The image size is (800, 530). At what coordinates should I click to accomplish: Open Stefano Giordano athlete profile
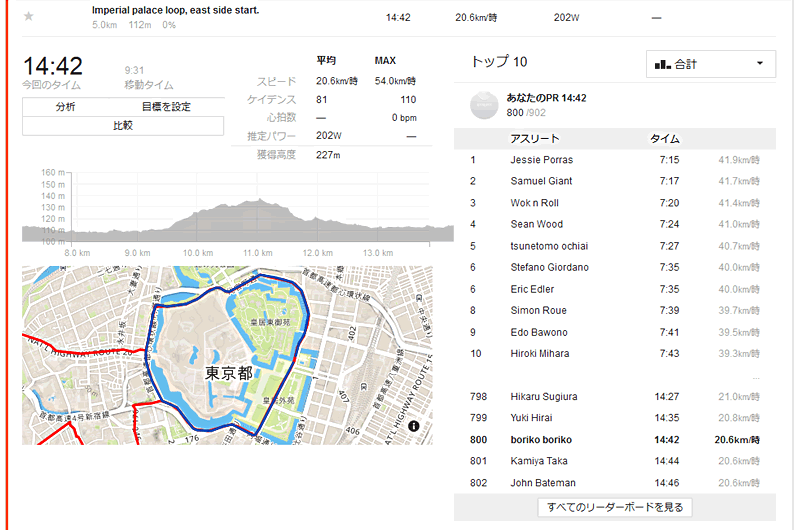pos(549,267)
